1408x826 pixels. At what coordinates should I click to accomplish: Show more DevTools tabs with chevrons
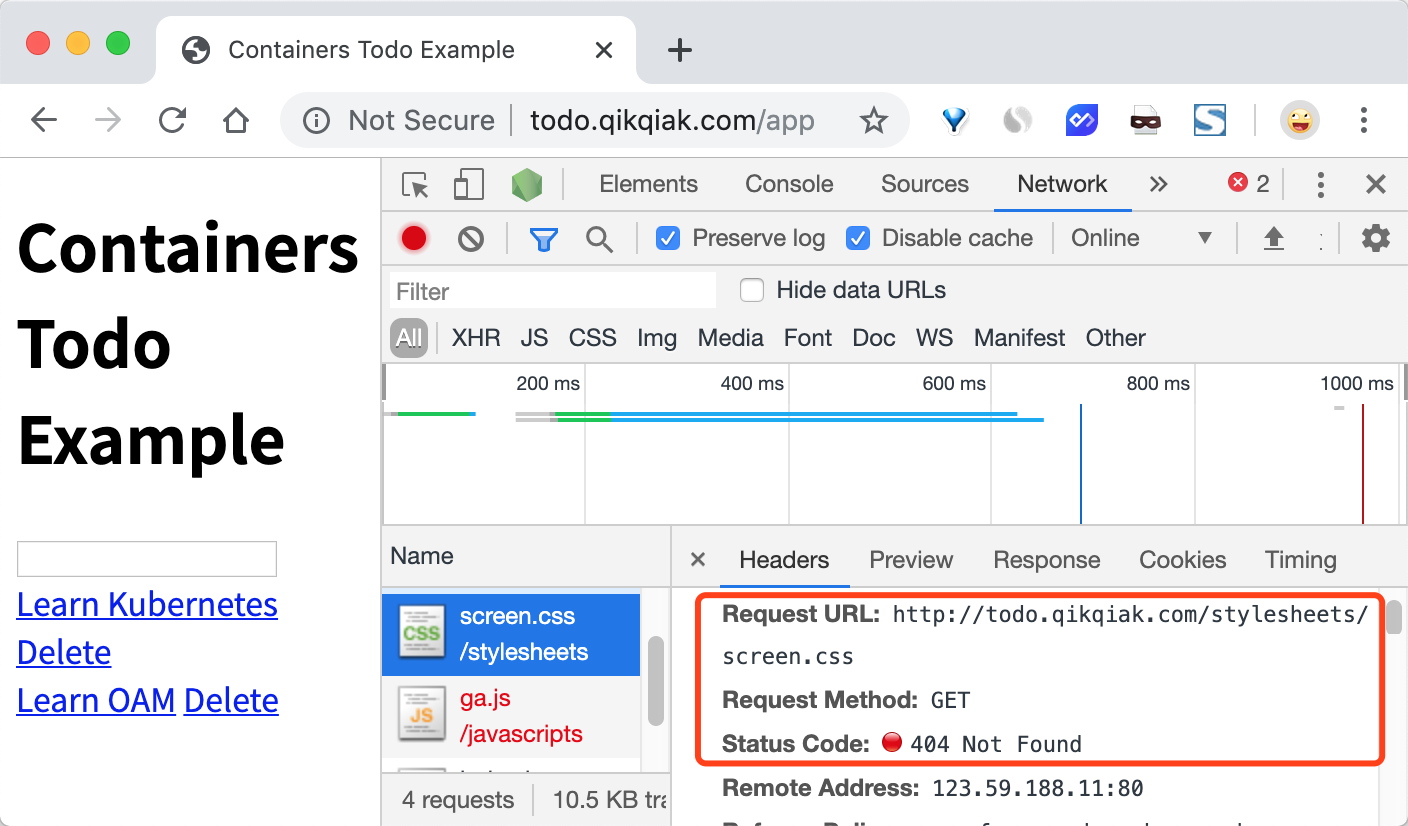pyautogui.click(x=1159, y=184)
